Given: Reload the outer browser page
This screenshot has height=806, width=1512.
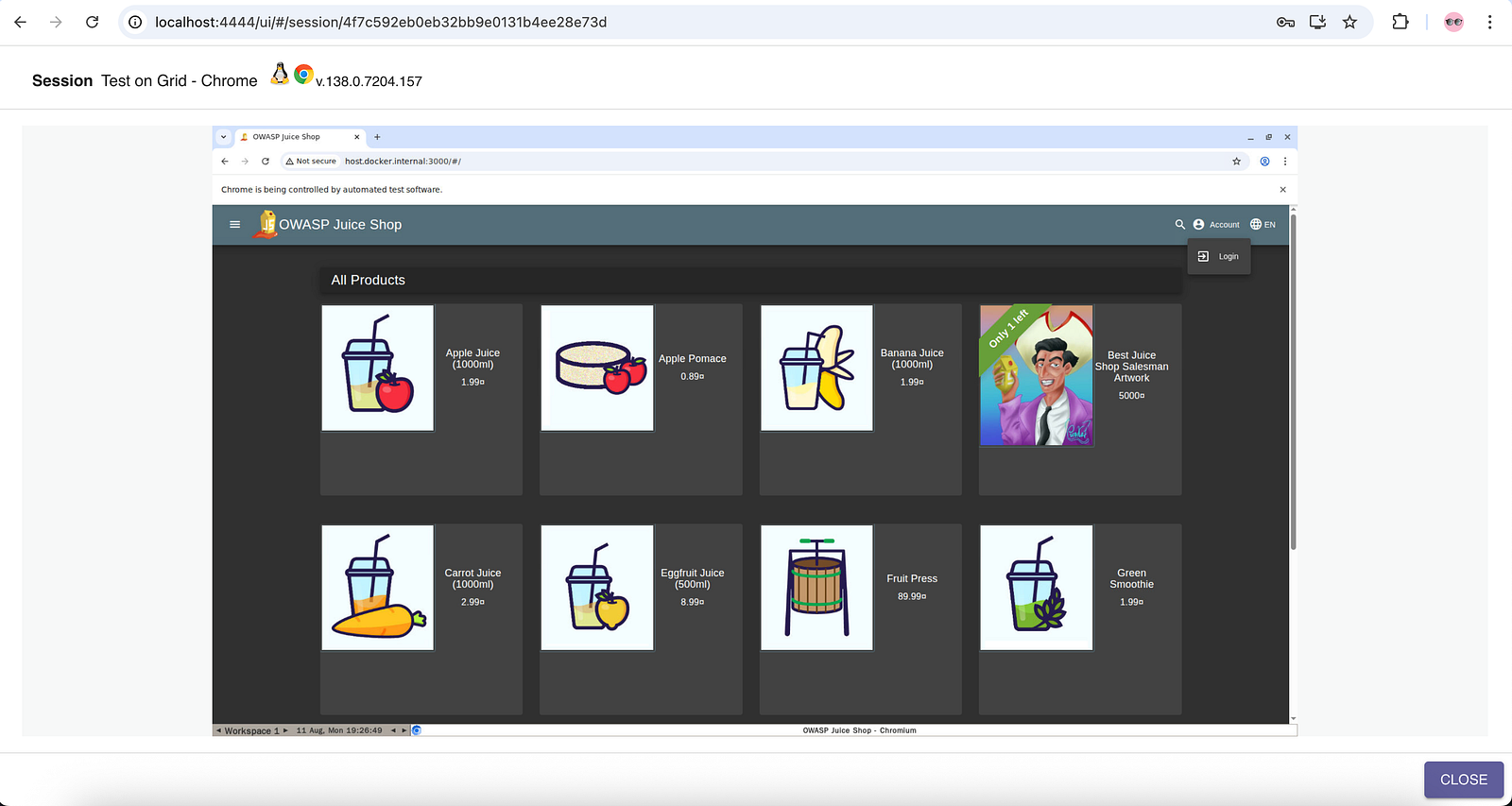Looking at the screenshot, I should 92,22.
